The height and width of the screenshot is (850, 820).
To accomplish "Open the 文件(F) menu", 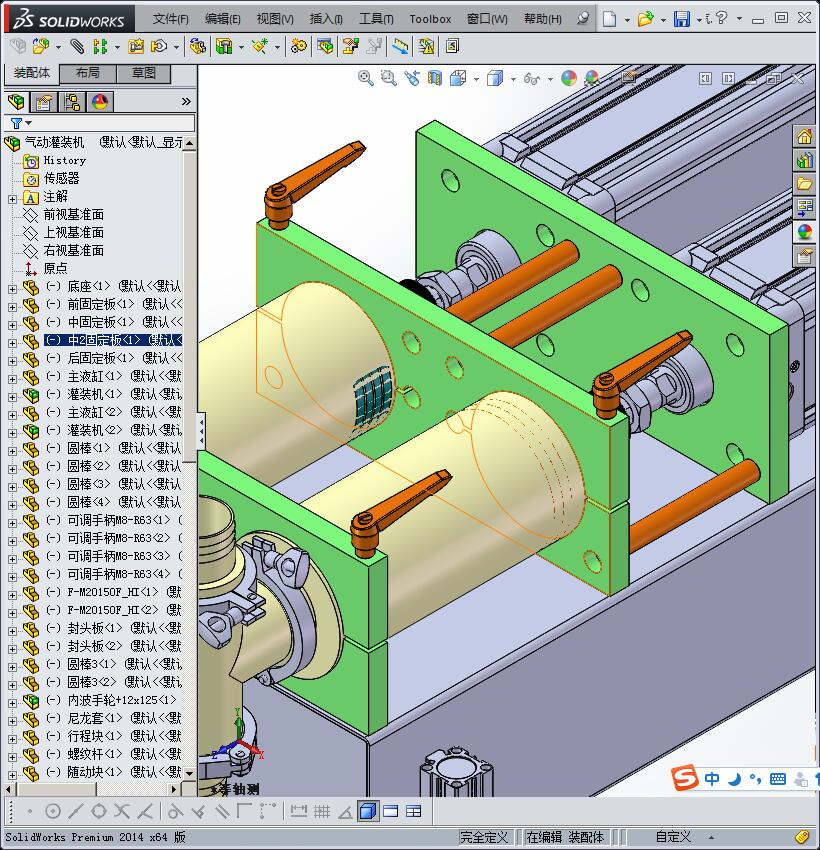I will pos(171,19).
